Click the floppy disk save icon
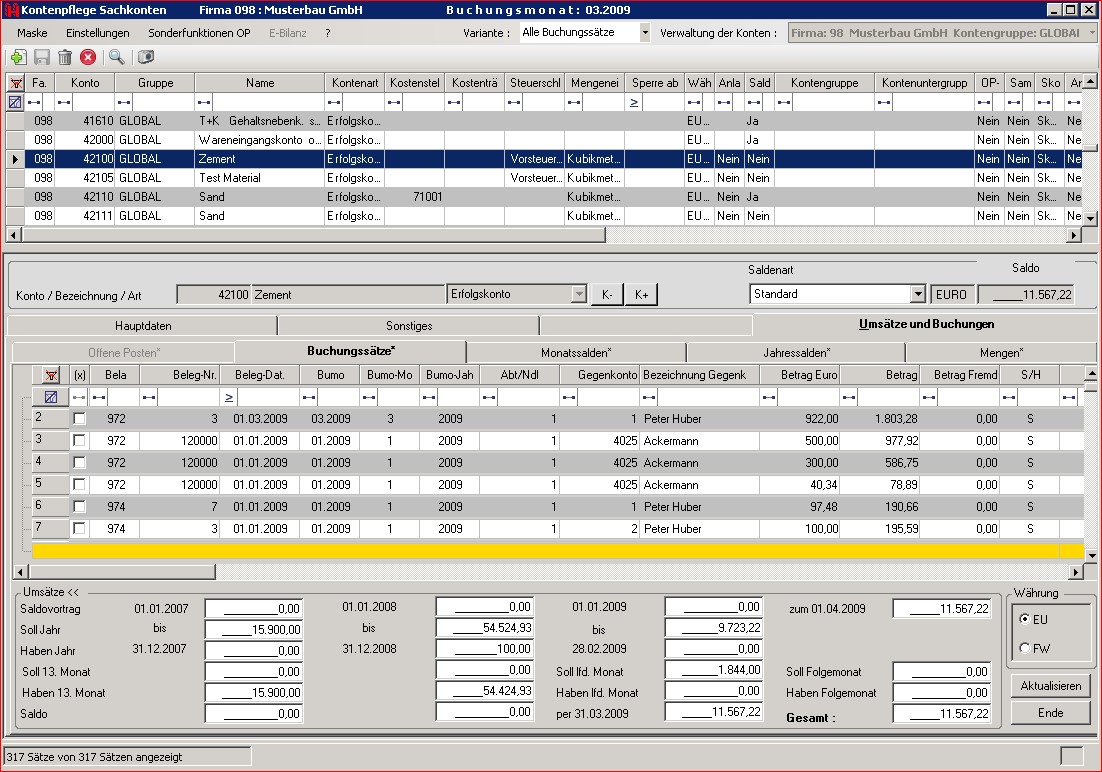This screenshot has width=1102, height=772. pyautogui.click(x=42, y=58)
